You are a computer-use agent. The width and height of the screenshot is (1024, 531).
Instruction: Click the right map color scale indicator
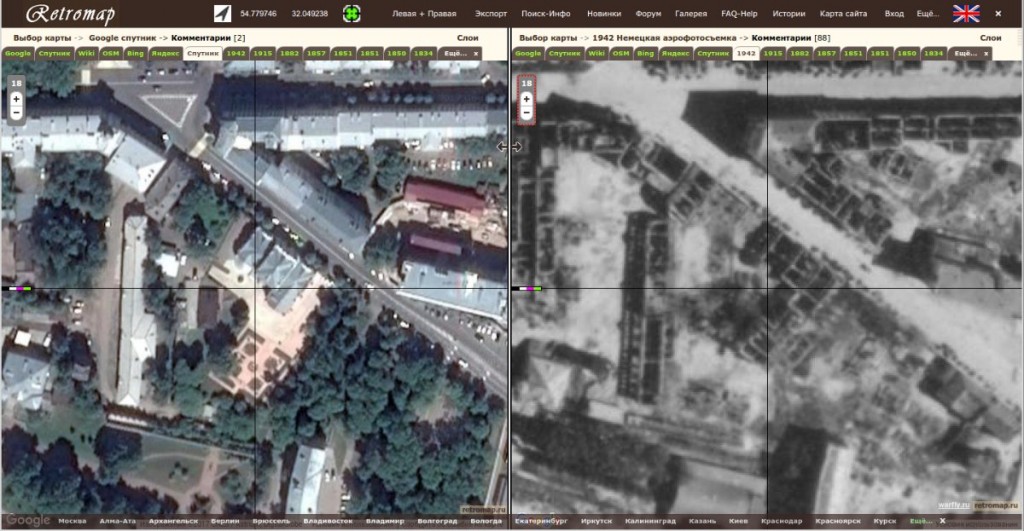[x=526, y=288]
